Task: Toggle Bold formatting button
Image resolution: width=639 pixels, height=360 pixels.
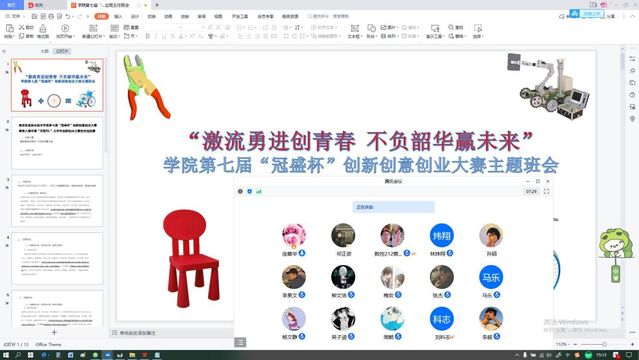Action: [148, 36]
